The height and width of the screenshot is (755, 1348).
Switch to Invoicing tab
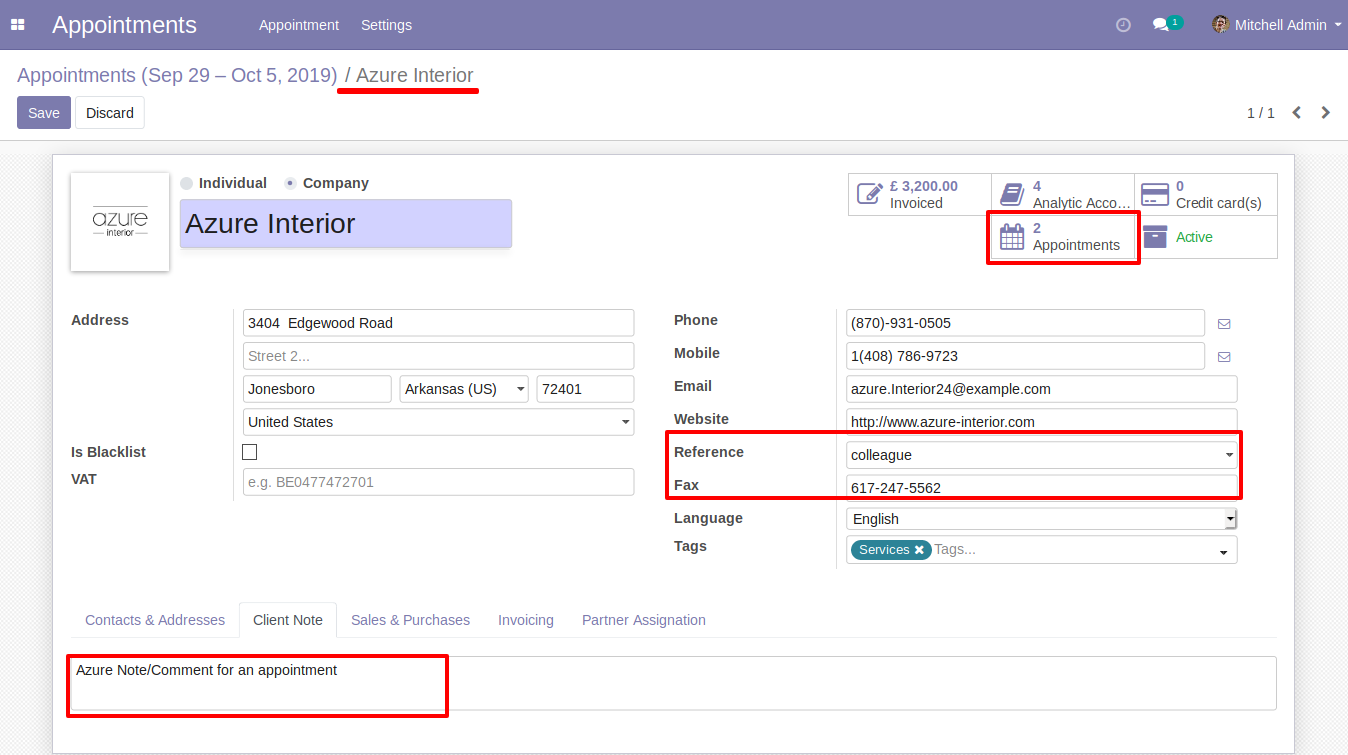(x=526, y=620)
